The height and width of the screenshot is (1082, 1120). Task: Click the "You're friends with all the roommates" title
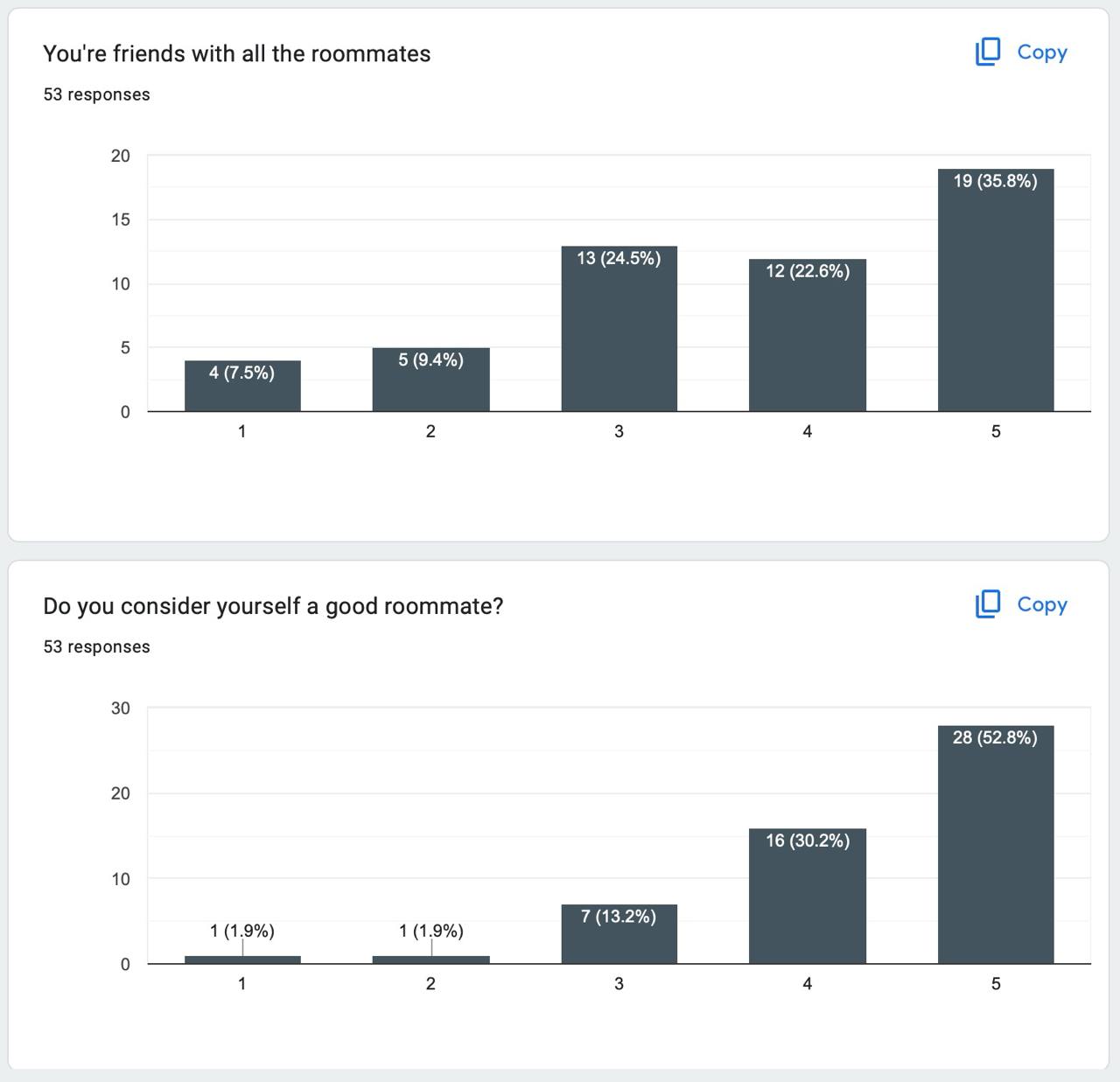tap(237, 54)
